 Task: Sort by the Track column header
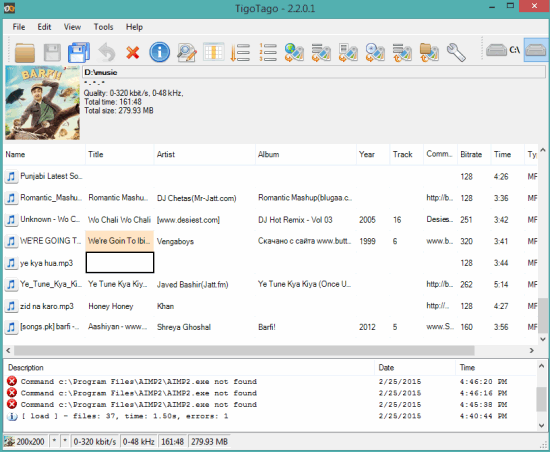tap(407, 154)
